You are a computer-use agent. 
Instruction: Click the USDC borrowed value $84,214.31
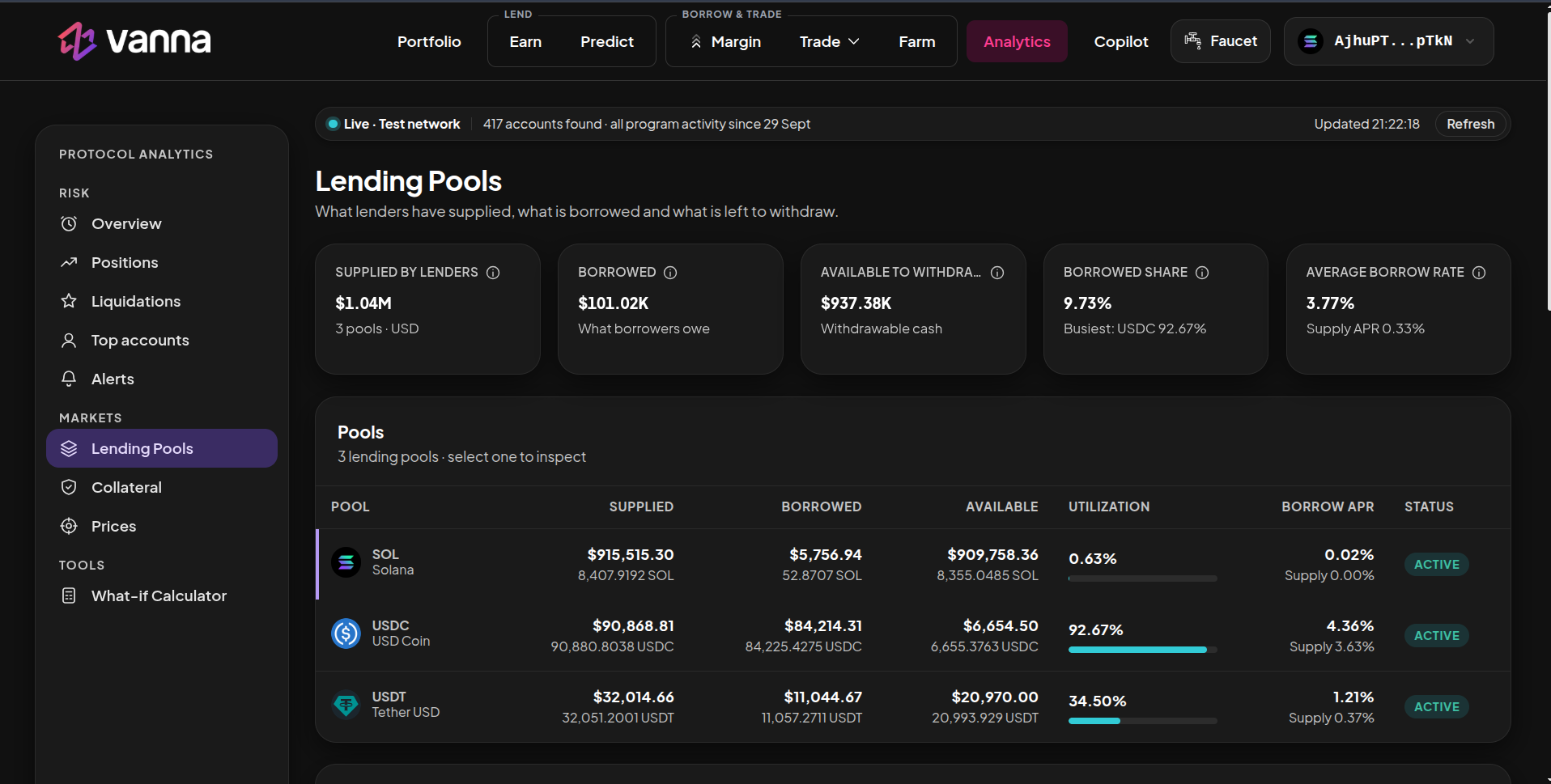click(823, 625)
